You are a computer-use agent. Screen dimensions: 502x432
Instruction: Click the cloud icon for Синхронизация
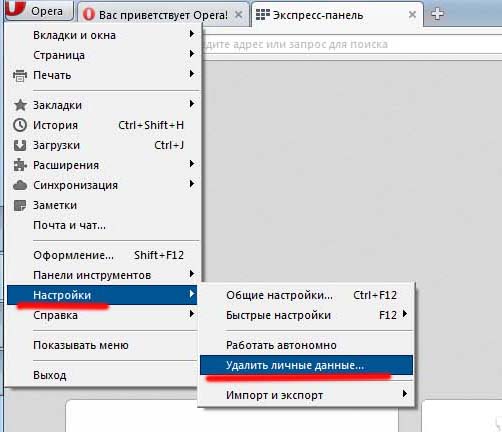pos(20,185)
